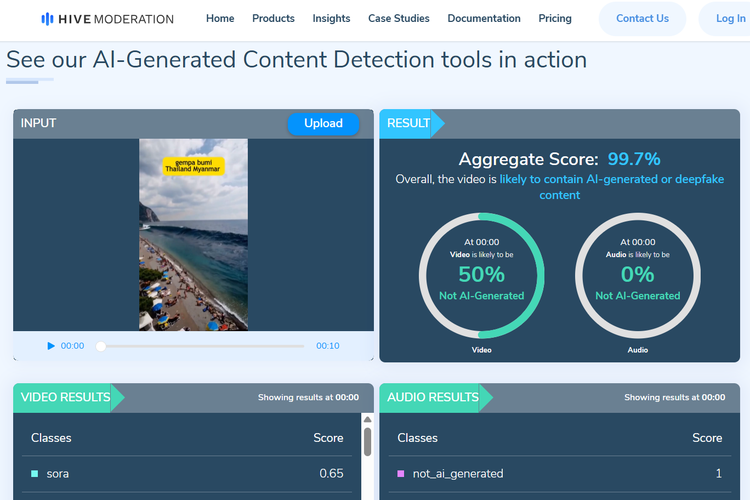The height and width of the screenshot is (500, 750).
Task: Select the Video 50% score circle
Action: tap(481, 275)
